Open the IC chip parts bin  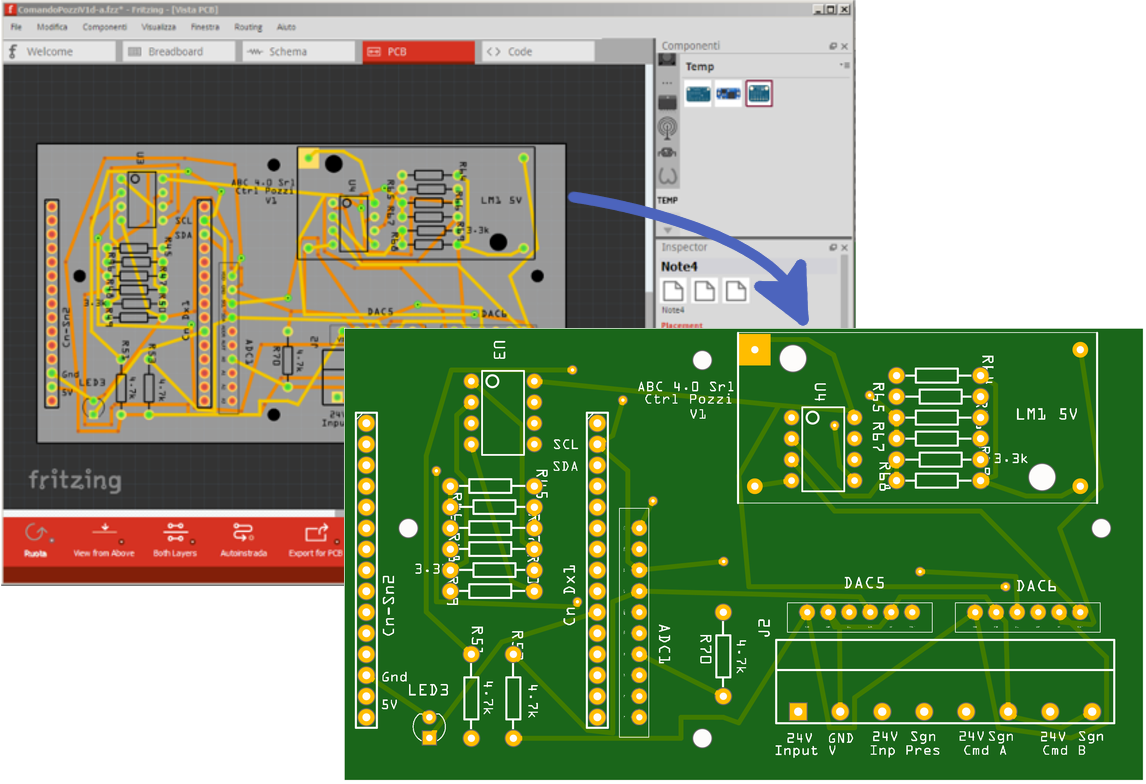pos(667,102)
